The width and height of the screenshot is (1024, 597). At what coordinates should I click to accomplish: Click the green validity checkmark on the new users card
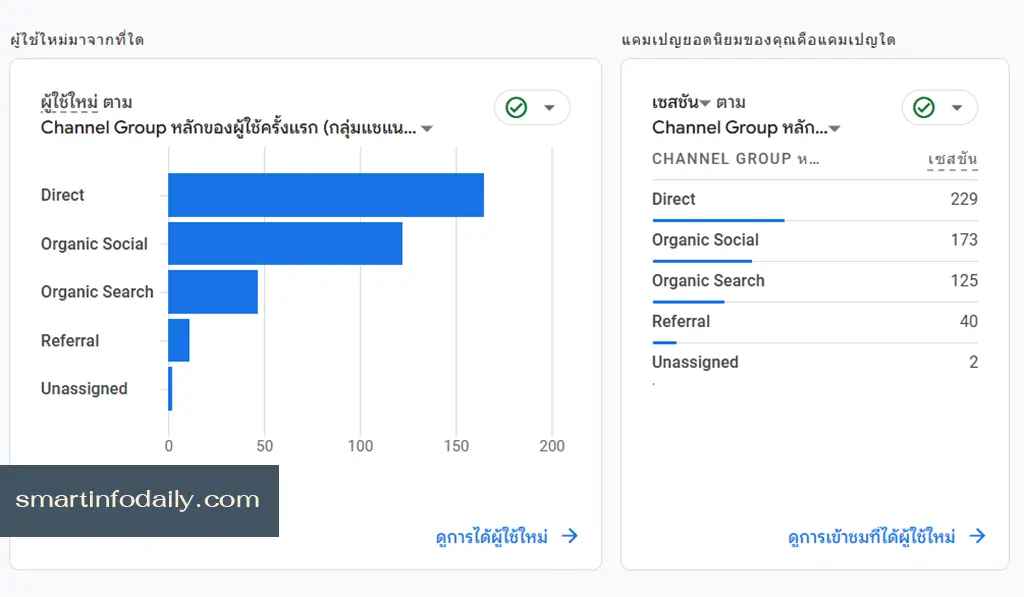click(x=514, y=107)
